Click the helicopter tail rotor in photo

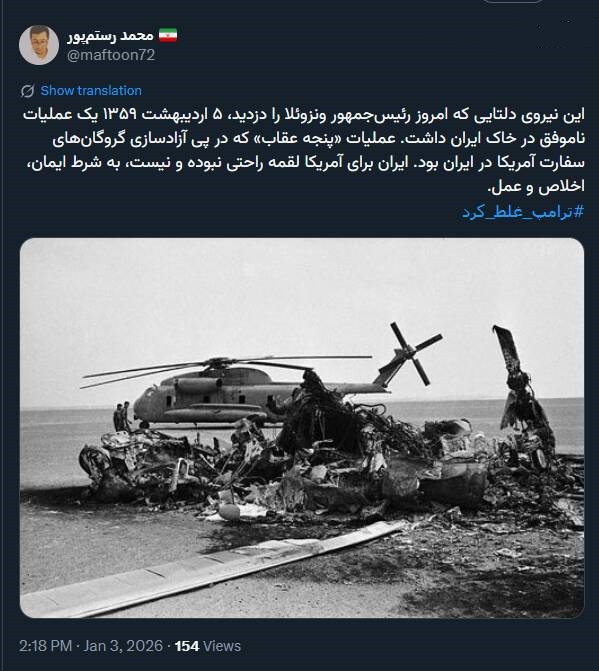415,353
